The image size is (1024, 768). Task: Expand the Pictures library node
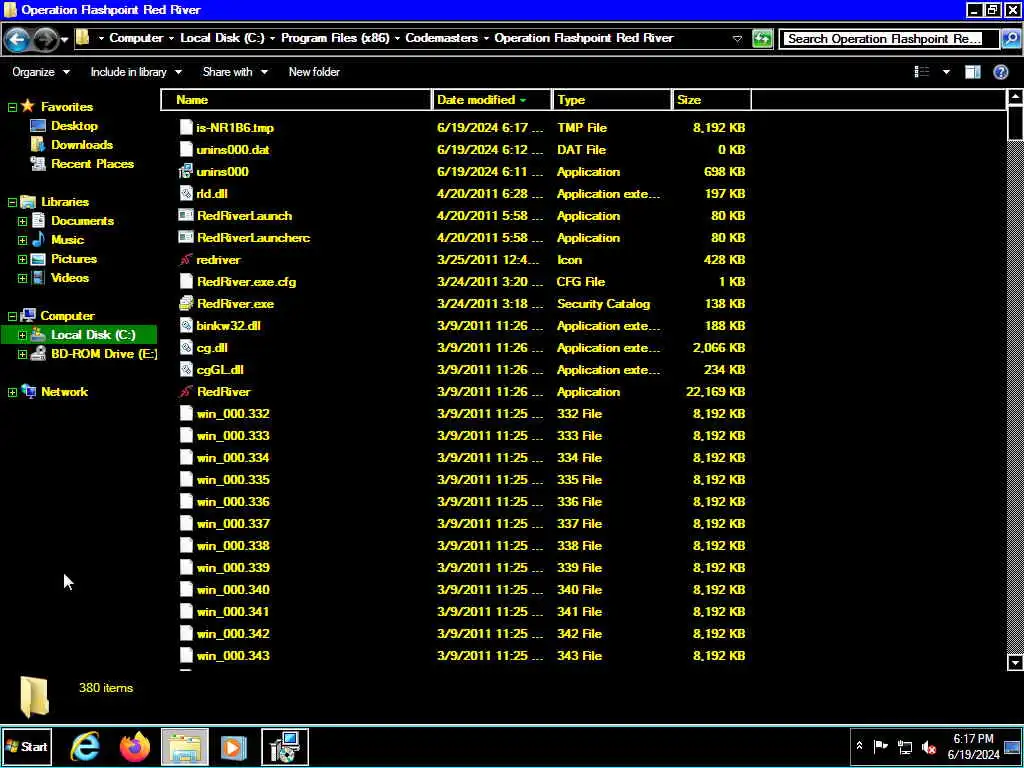click(22, 259)
